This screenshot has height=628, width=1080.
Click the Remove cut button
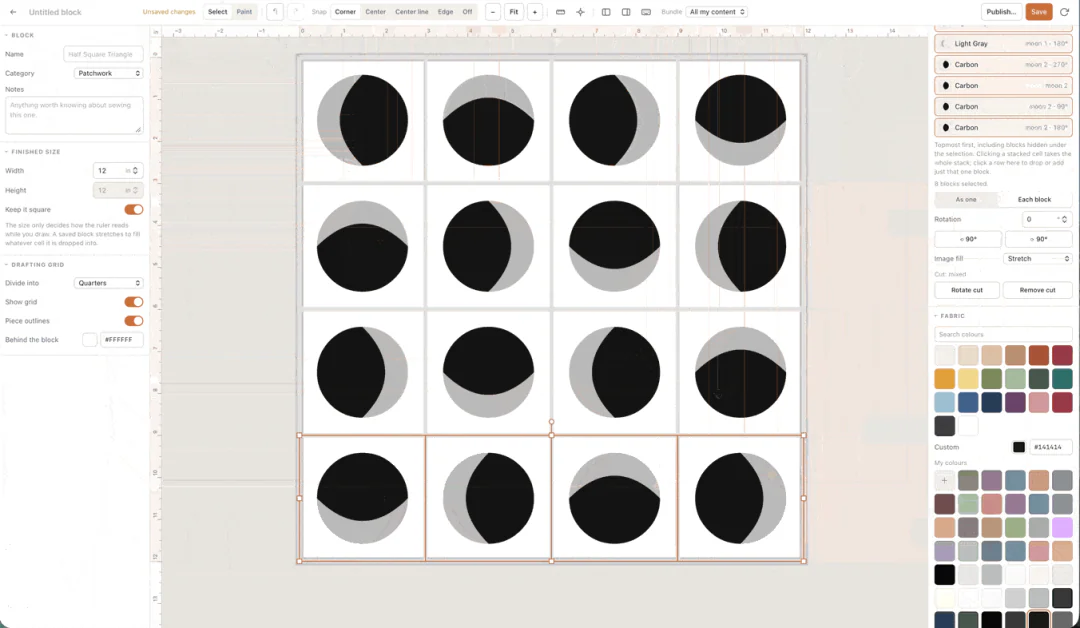click(x=1037, y=290)
